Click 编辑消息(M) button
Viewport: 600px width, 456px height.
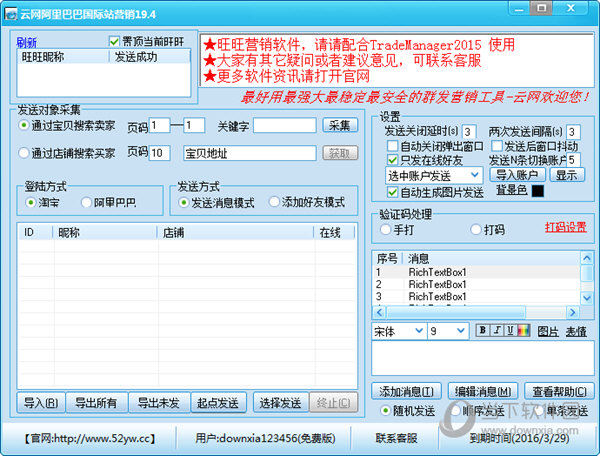tap(483, 391)
